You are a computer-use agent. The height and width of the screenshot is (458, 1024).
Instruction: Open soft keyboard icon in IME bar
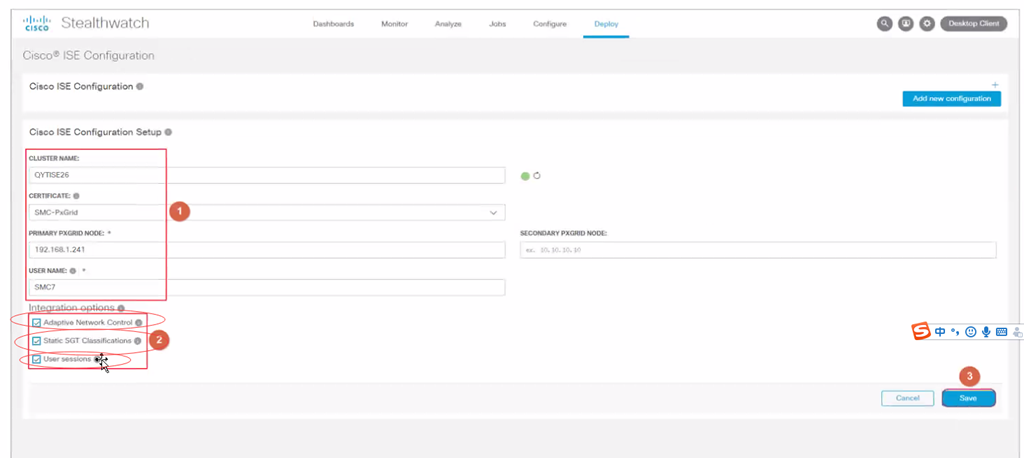[x=1001, y=332]
